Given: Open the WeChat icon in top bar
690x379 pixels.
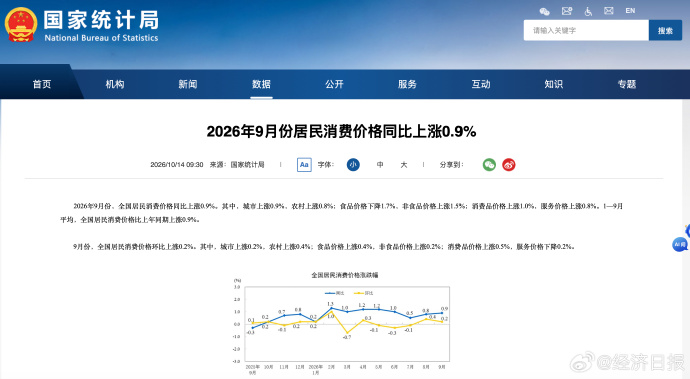Looking at the screenshot, I should (x=544, y=11).
